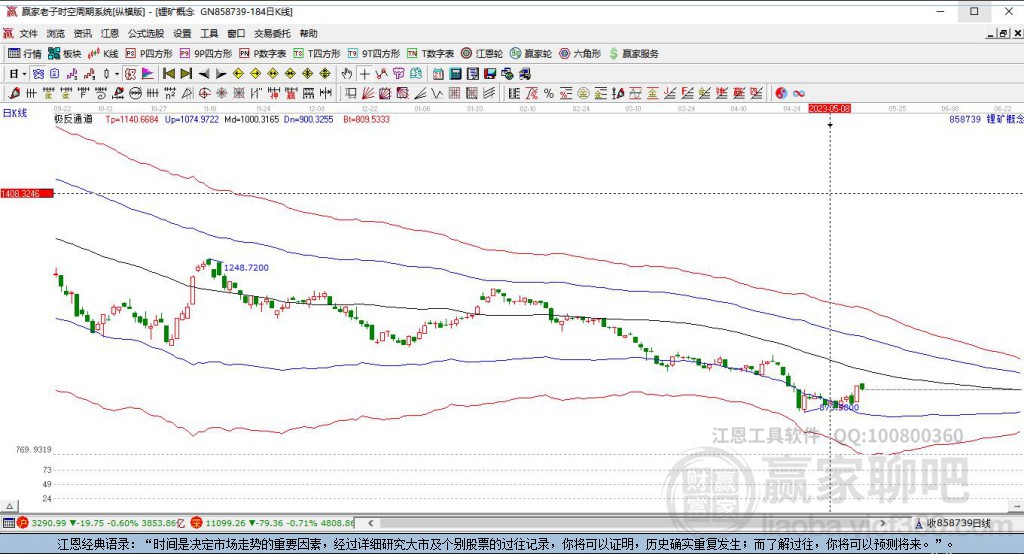Open the 江恩 menu
Image resolution: width=1024 pixels, height=554 pixels.
click(110, 33)
